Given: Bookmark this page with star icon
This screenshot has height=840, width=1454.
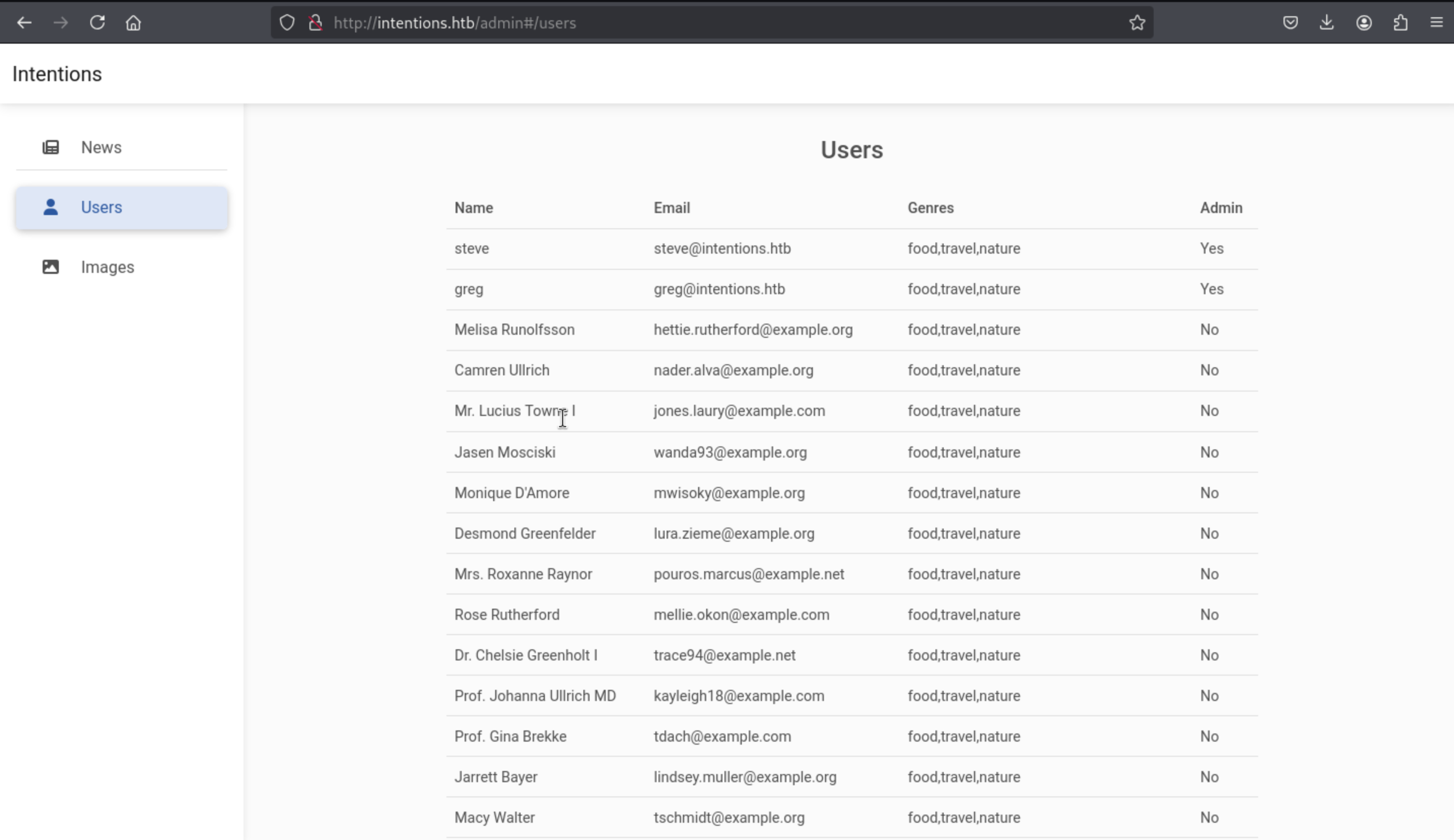Looking at the screenshot, I should (x=1136, y=22).
